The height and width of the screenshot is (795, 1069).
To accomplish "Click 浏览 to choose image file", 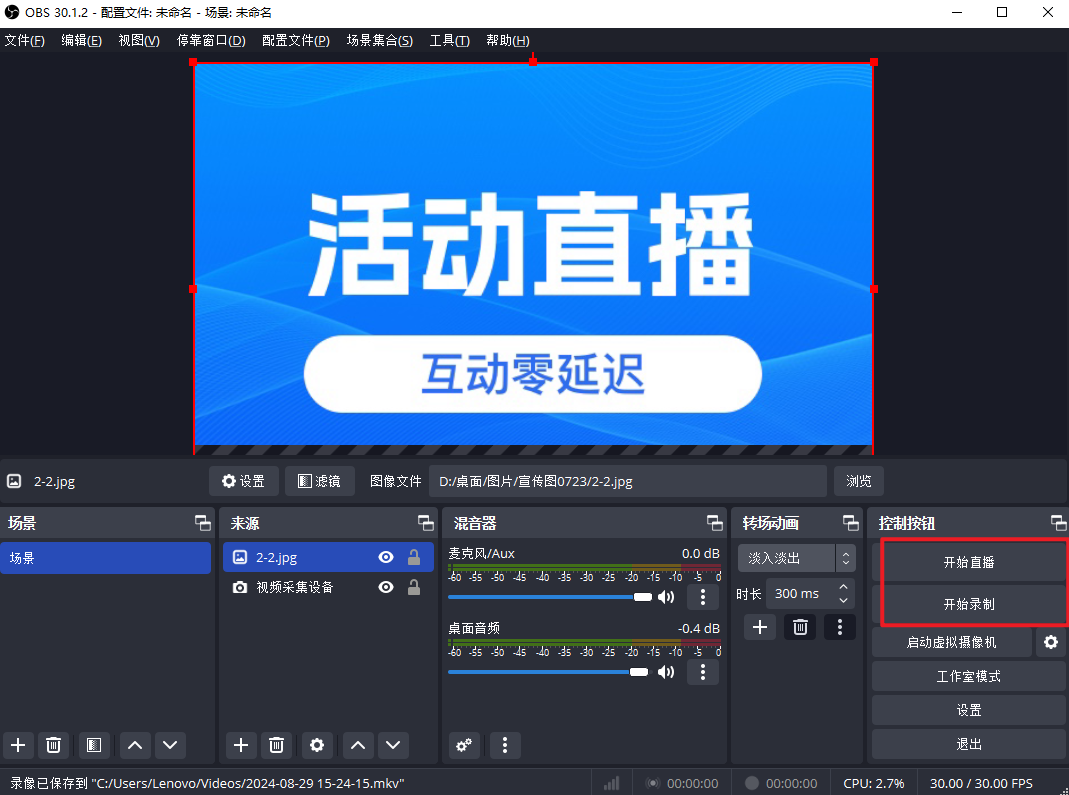I will tap(858, 481).
